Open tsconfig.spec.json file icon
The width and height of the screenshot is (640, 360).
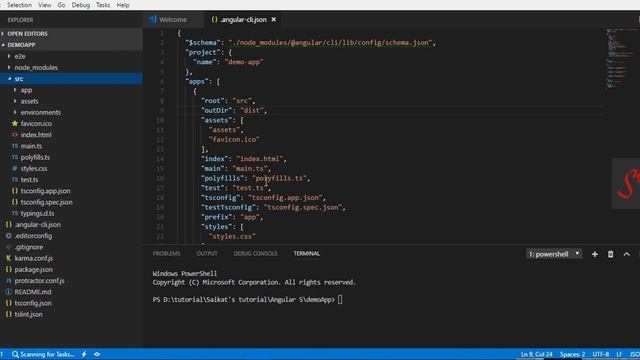(x=15, y=202)
